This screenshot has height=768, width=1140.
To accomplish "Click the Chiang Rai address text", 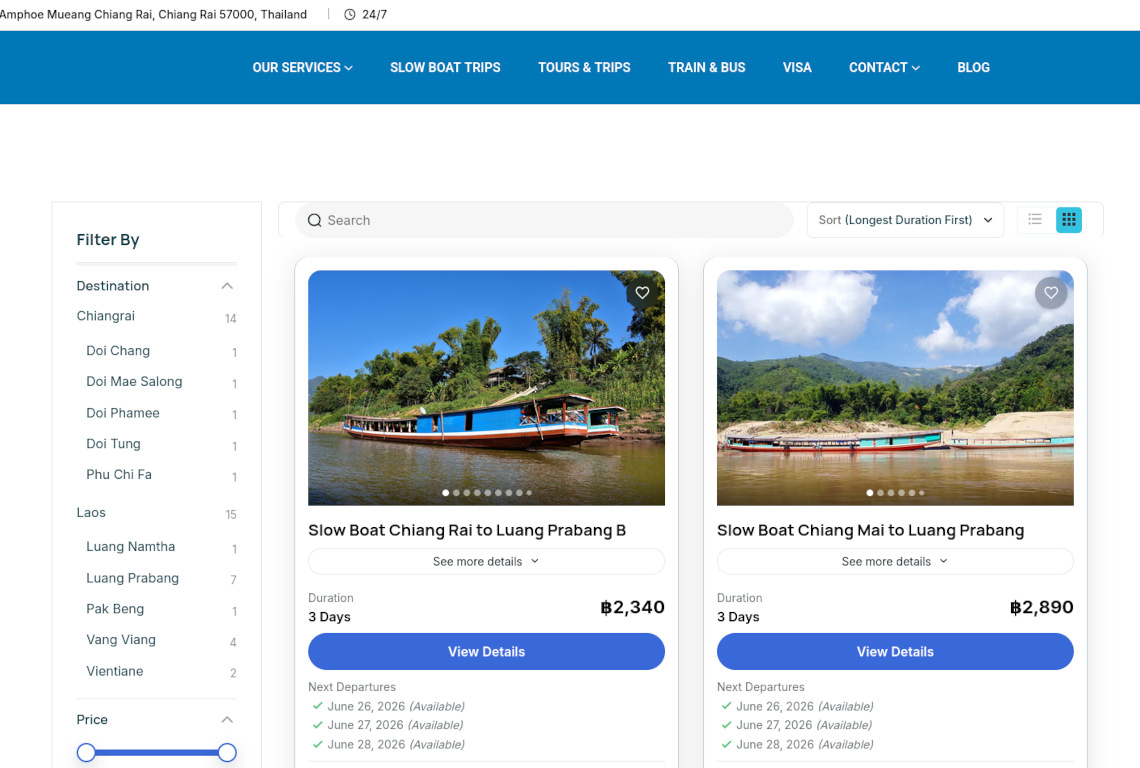I will pyautogui.click(x=153, y=15).
